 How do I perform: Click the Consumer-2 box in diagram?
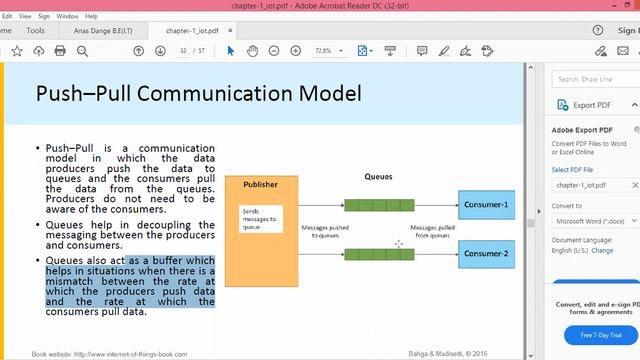click(x=486, y=254)
